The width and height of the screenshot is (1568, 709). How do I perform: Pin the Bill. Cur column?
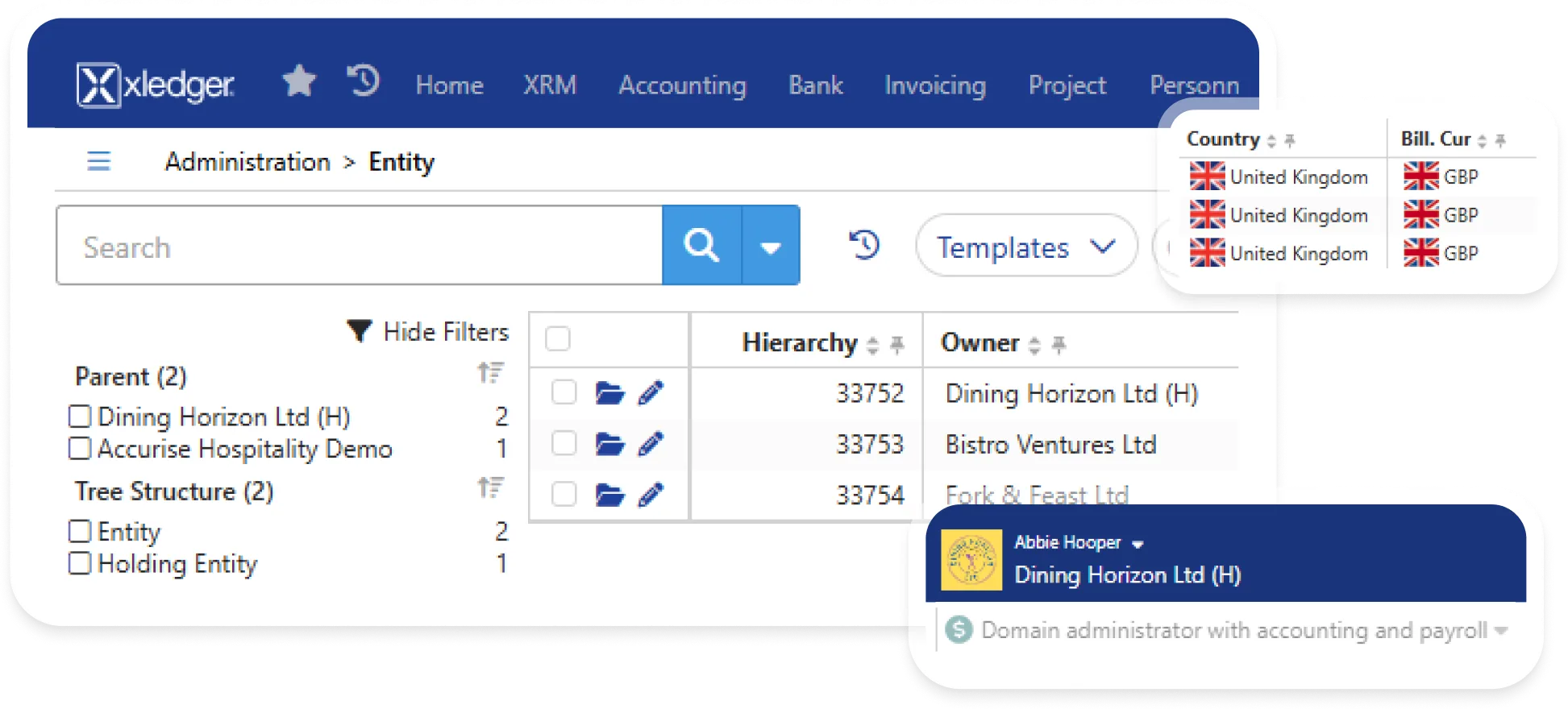[1500, 140]
